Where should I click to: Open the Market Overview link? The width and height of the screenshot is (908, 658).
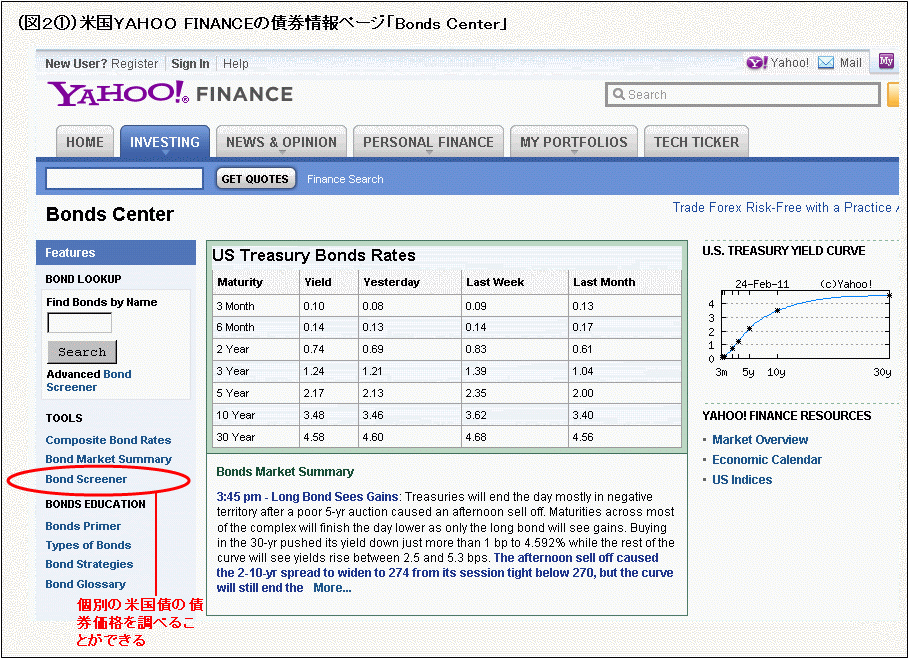pos(760,440)
